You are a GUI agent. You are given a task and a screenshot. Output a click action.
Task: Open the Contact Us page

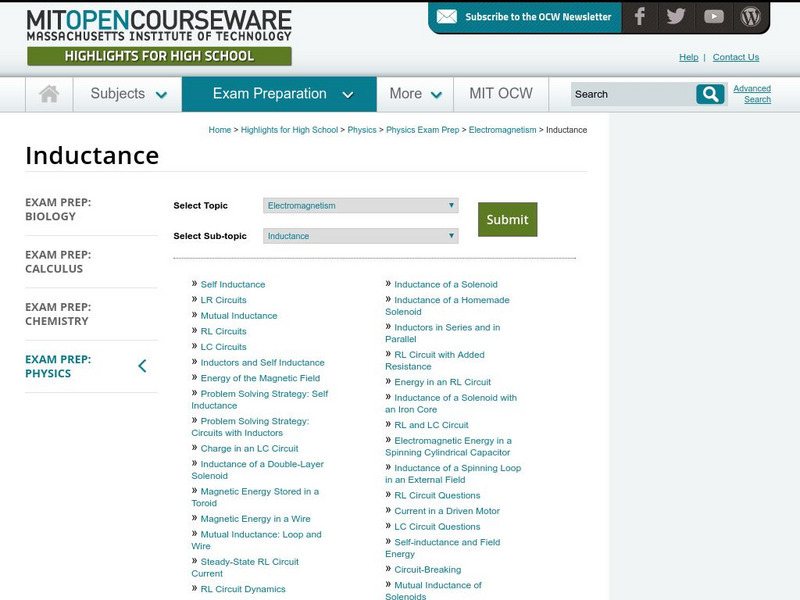point(735,57)
